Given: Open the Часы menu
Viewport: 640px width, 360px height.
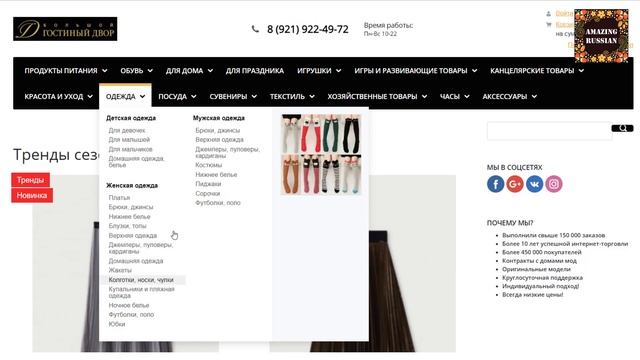Looking at the screenshot, I should pyautogui.click(x=454, y=97).
